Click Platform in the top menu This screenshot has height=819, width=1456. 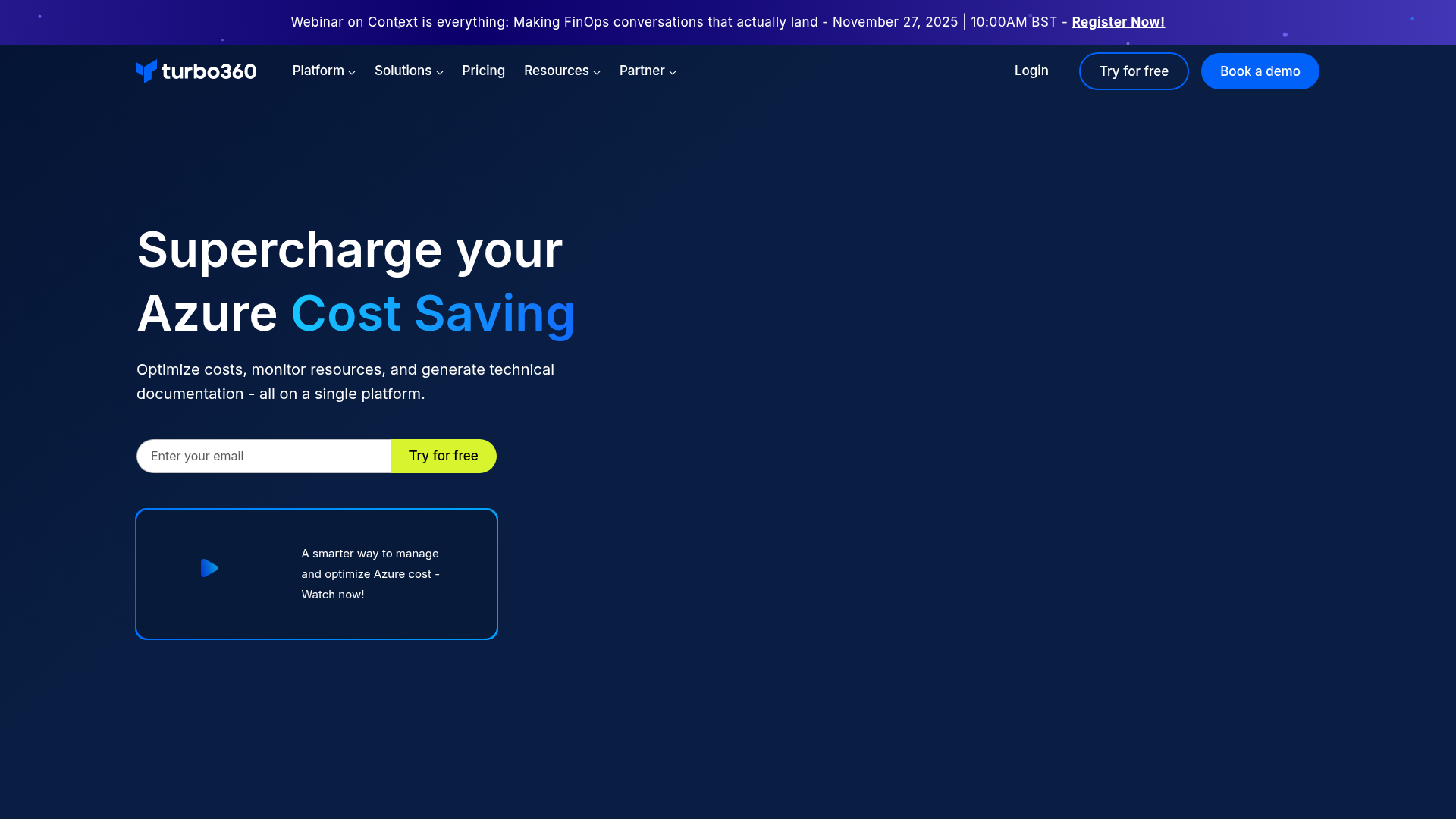coord(318,71)
